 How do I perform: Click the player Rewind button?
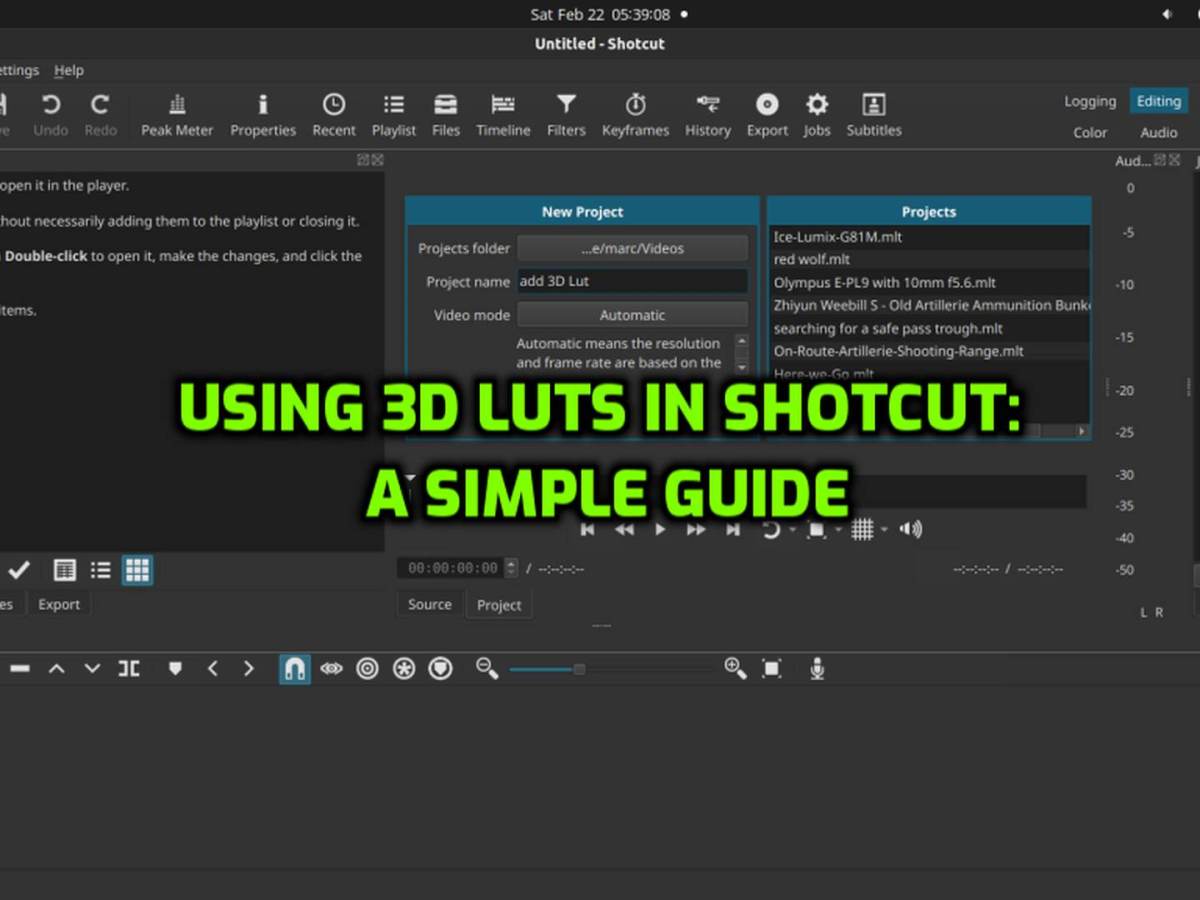[x=624, y=529]
